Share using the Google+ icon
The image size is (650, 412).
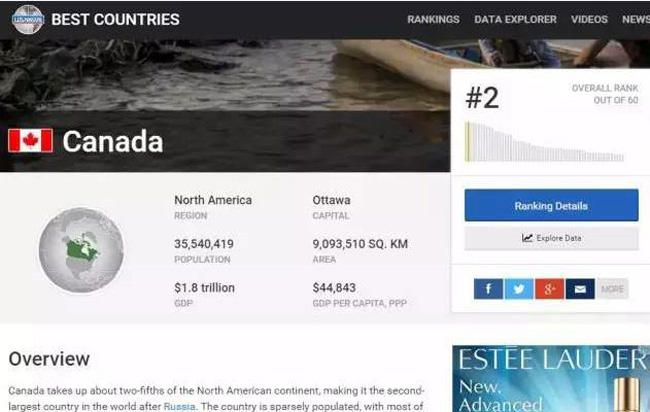click(x=548, y=289)
